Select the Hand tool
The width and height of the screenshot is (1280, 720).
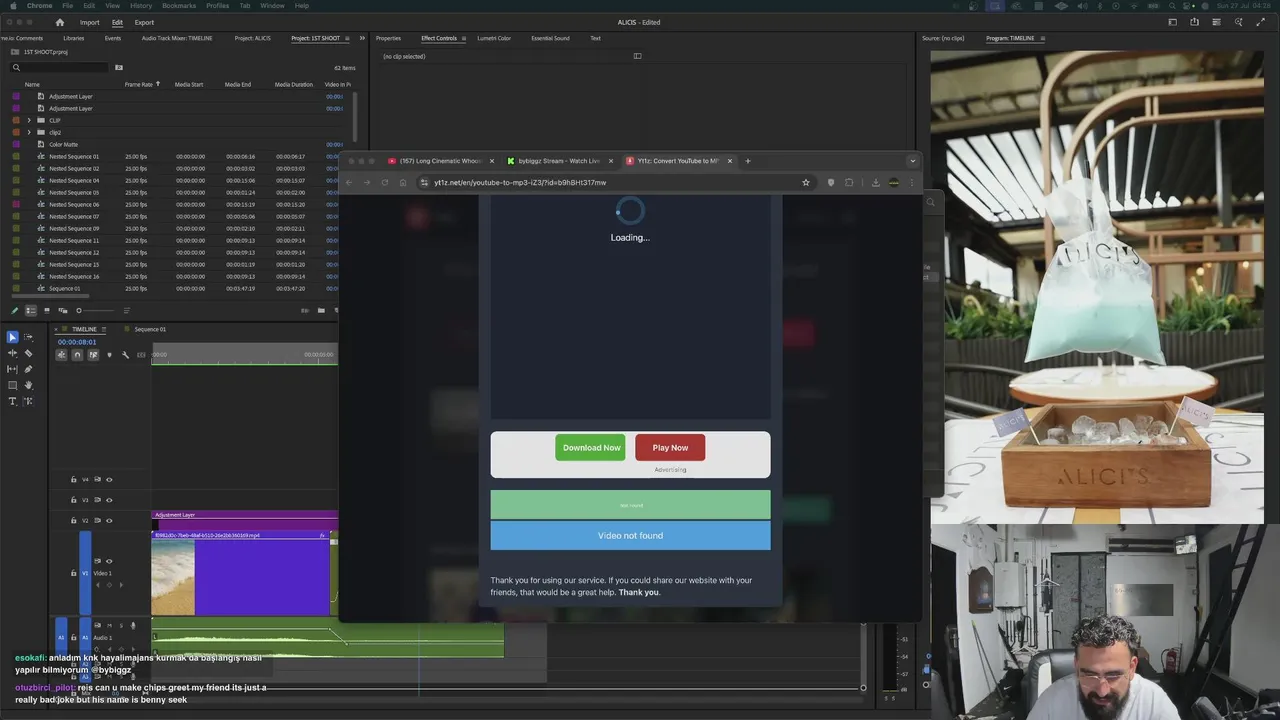[28, 385]
